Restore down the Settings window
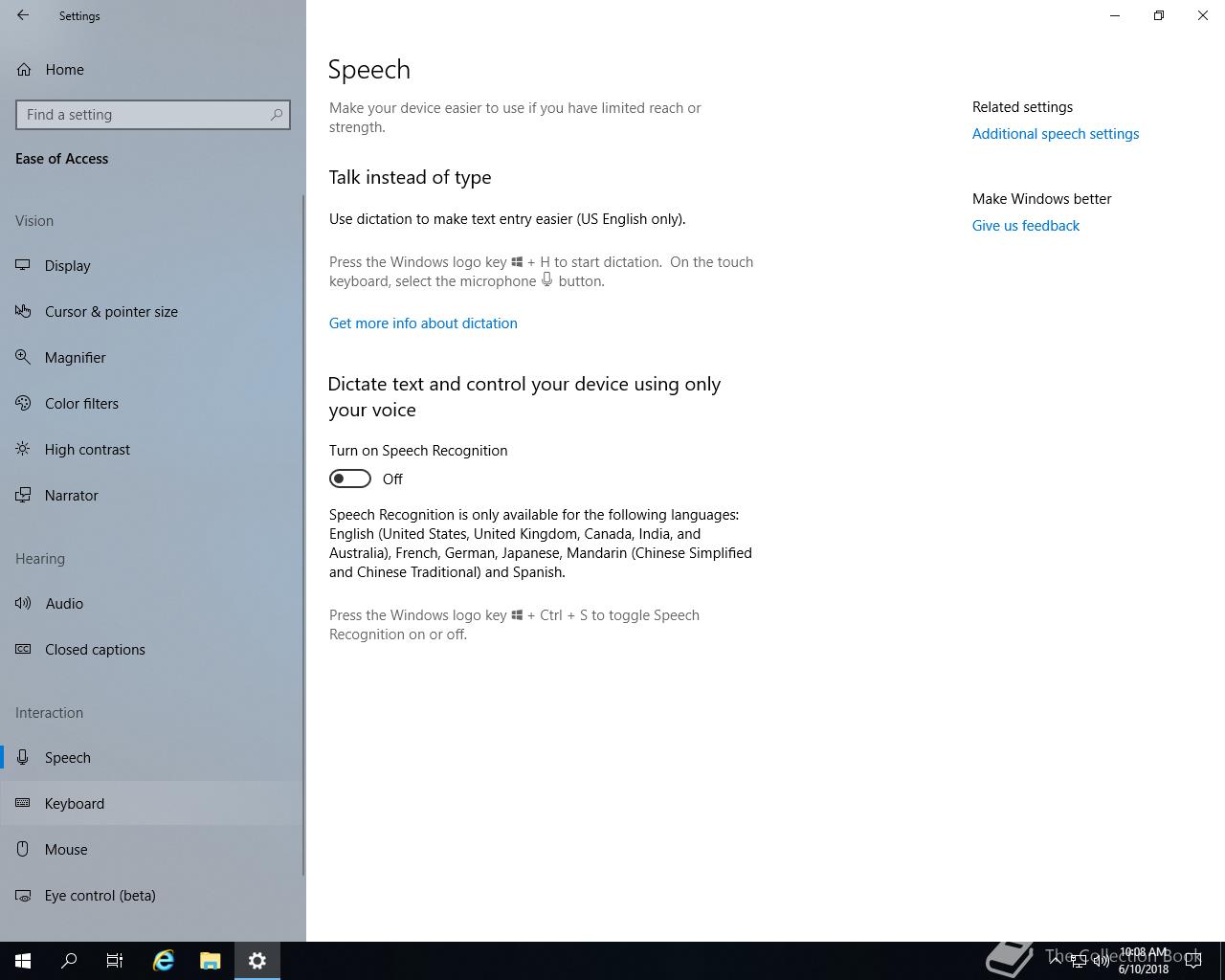The height and width of the screenshot is (980, 1225). pos(1159,15)
